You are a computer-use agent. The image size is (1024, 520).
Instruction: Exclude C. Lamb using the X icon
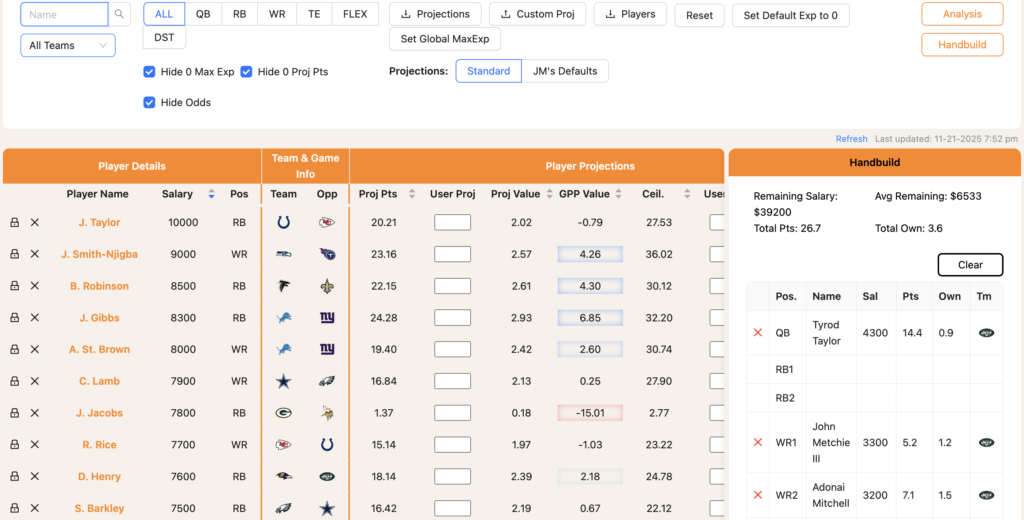(x=34, y=381)
